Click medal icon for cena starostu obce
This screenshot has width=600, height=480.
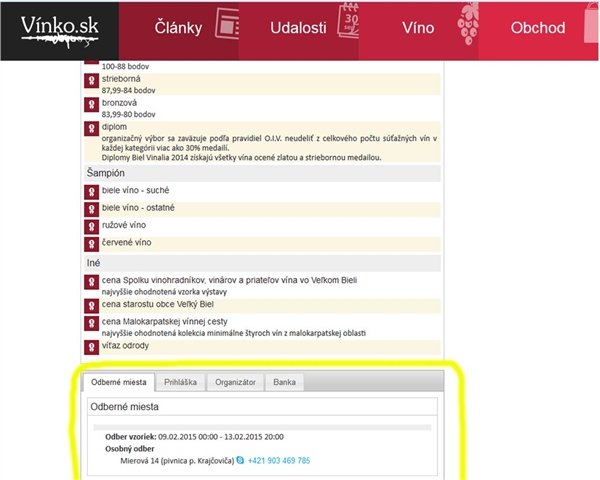pyautogui.click(x=91, y=306)
